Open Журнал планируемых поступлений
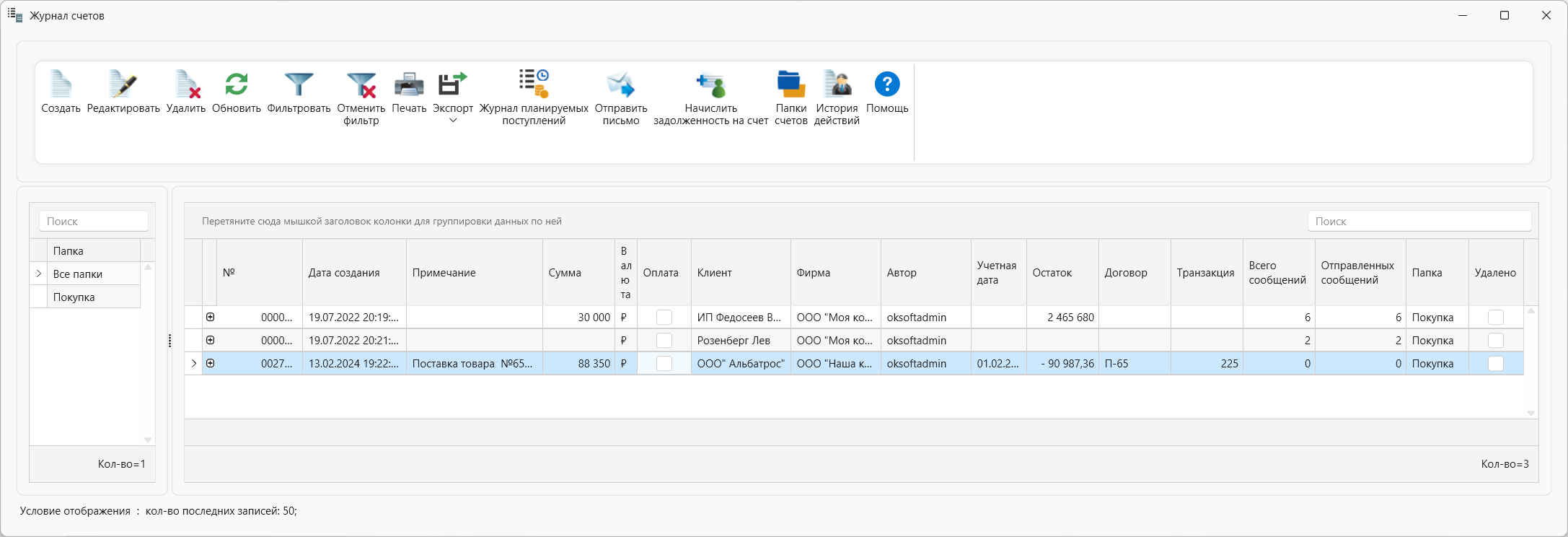 (534, 84)
